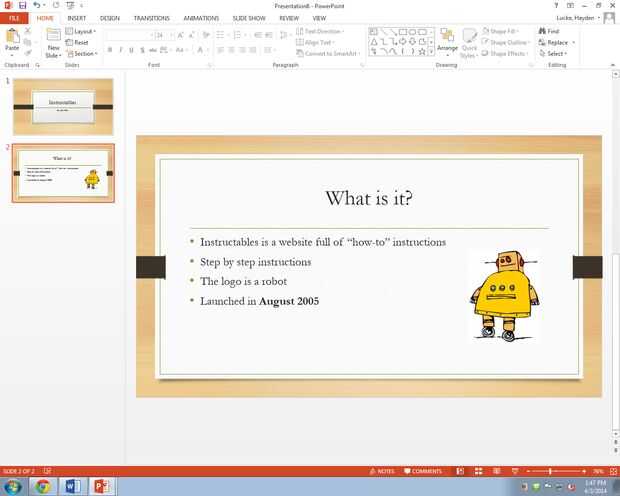Switch to the ANIMATIONS tab
Image resolution: width=620 pixels, height=496 pixels.
pos(201,18)
